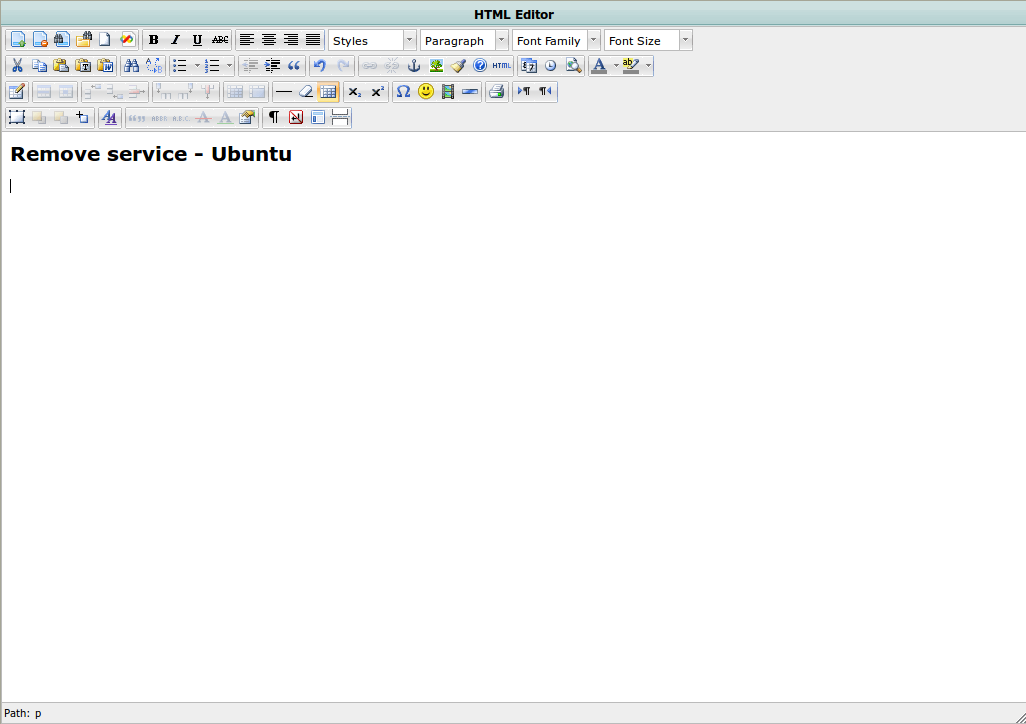Viewport: 1026px width, 724px height.
Task: Expand the highlight color picker arrow
Action: coord(648,65)
